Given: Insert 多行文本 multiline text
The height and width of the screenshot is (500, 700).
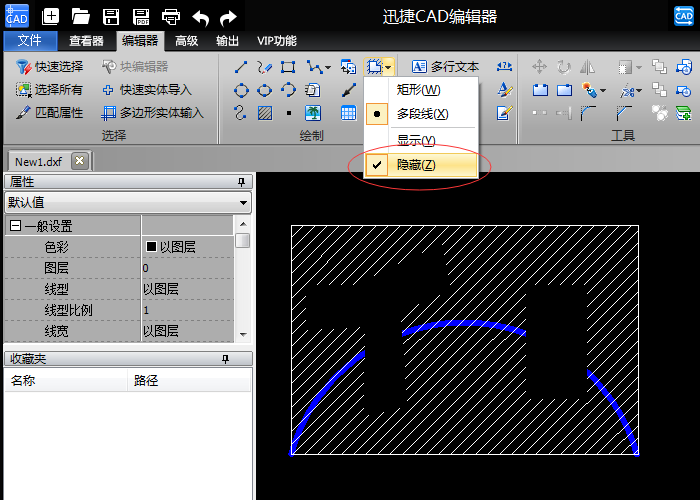Looking at the screenshot, I should coord(445,67).
